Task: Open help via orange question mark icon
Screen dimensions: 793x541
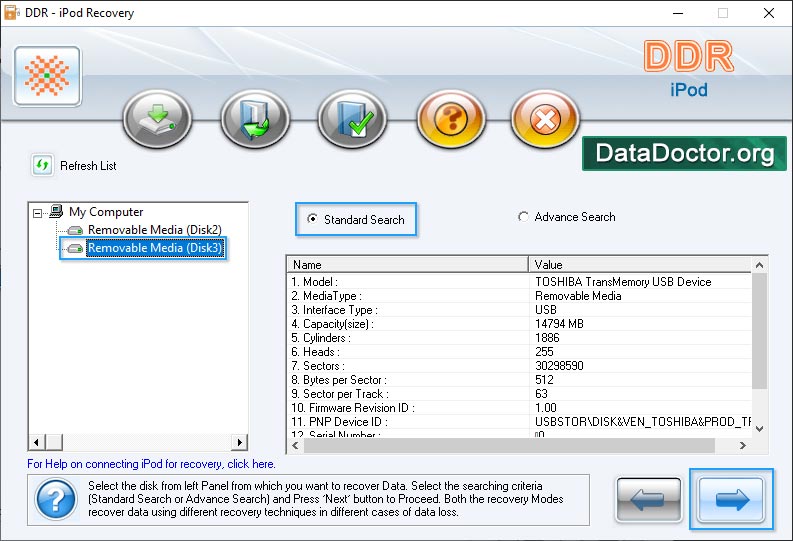Action: click(x=450, y=122)
